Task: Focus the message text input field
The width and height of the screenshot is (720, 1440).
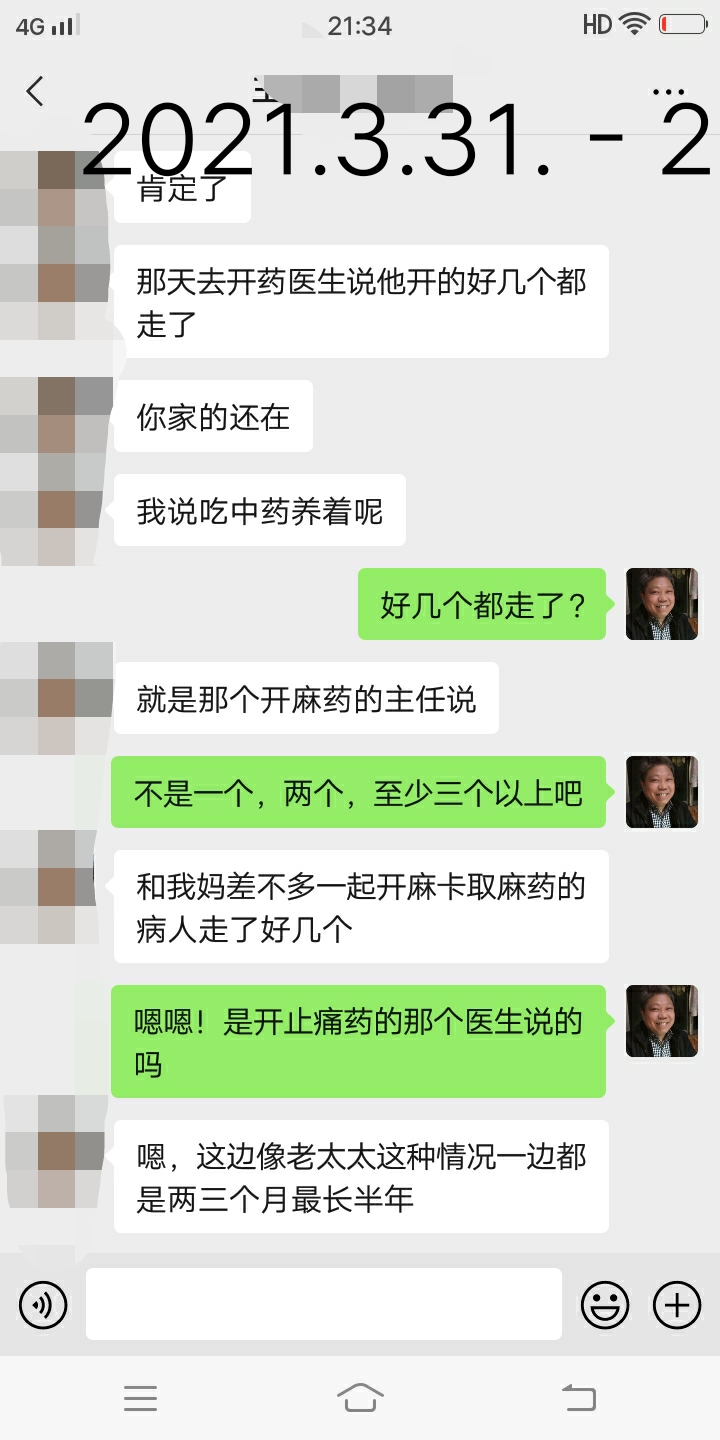Action: (324, 1304)
